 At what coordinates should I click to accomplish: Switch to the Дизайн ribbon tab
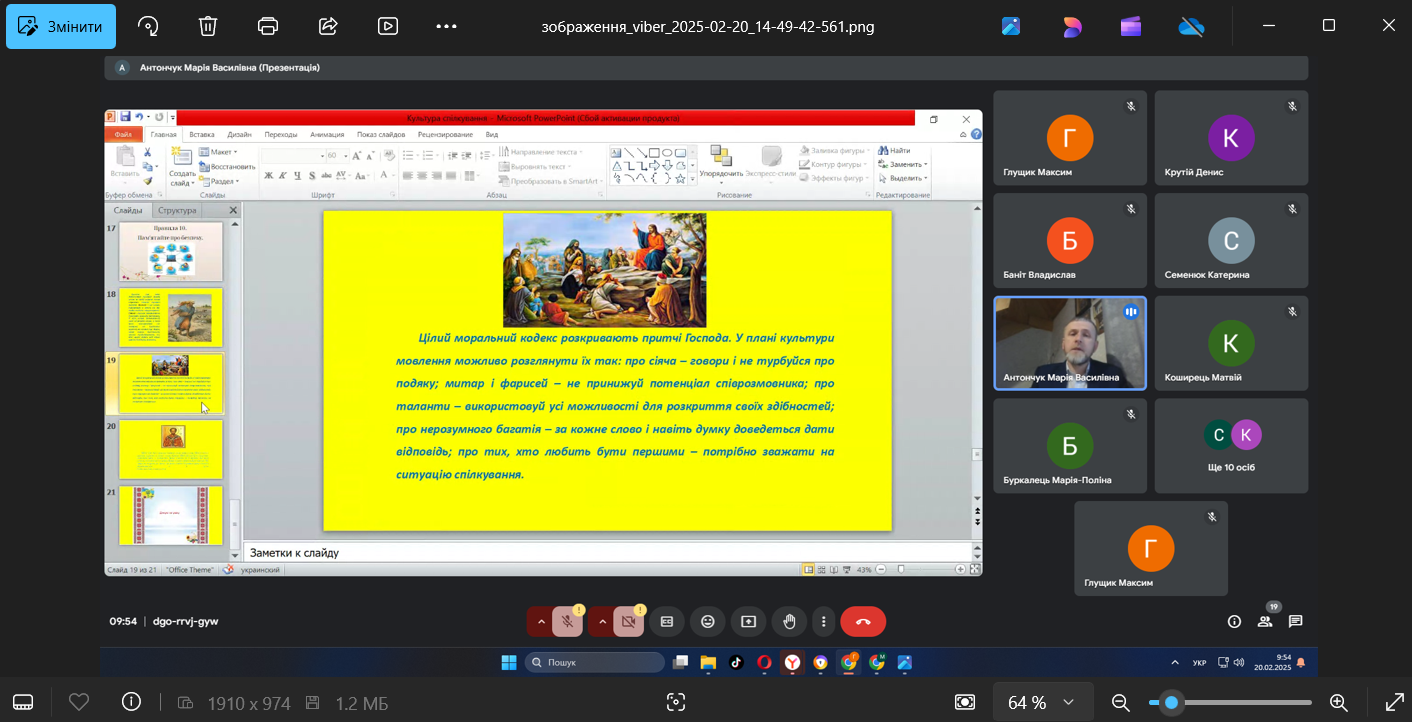point(239,134)
